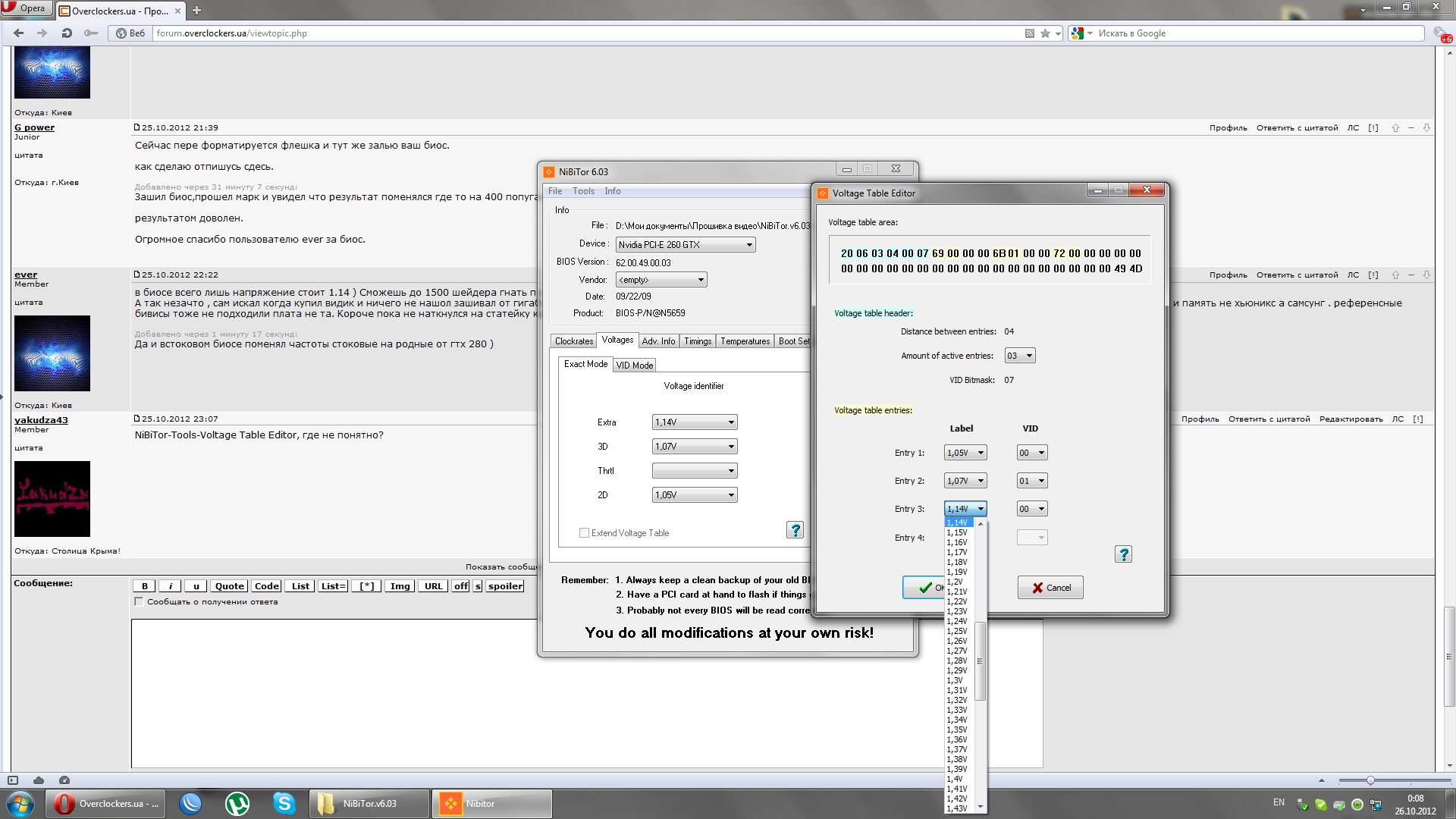The height and width of the screenshot is (819, 1456).
Task: Click Opera's forward navigation arrow
Action: pyautogui.click(x=42, y=33)
